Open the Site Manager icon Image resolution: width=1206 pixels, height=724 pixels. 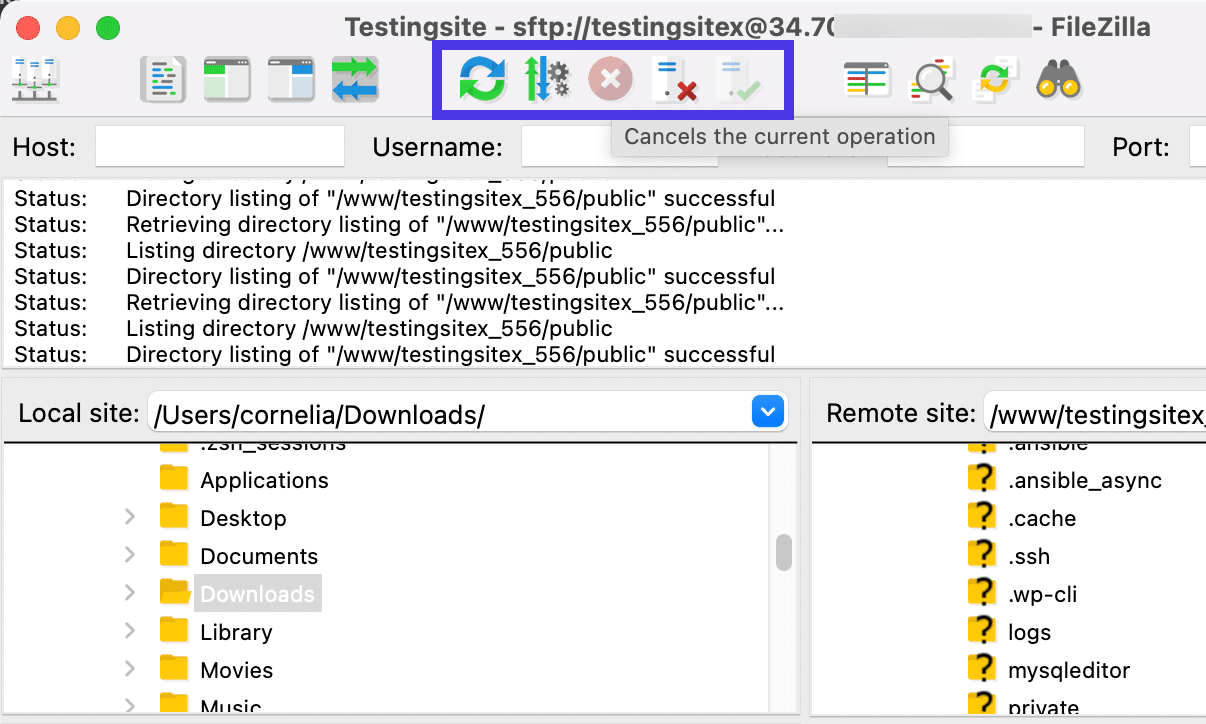click(x=36, y=79)
